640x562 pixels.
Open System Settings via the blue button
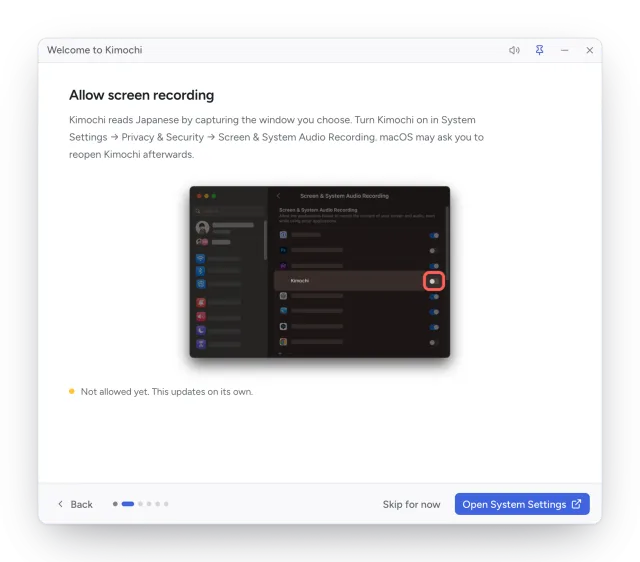click(522, 504)
